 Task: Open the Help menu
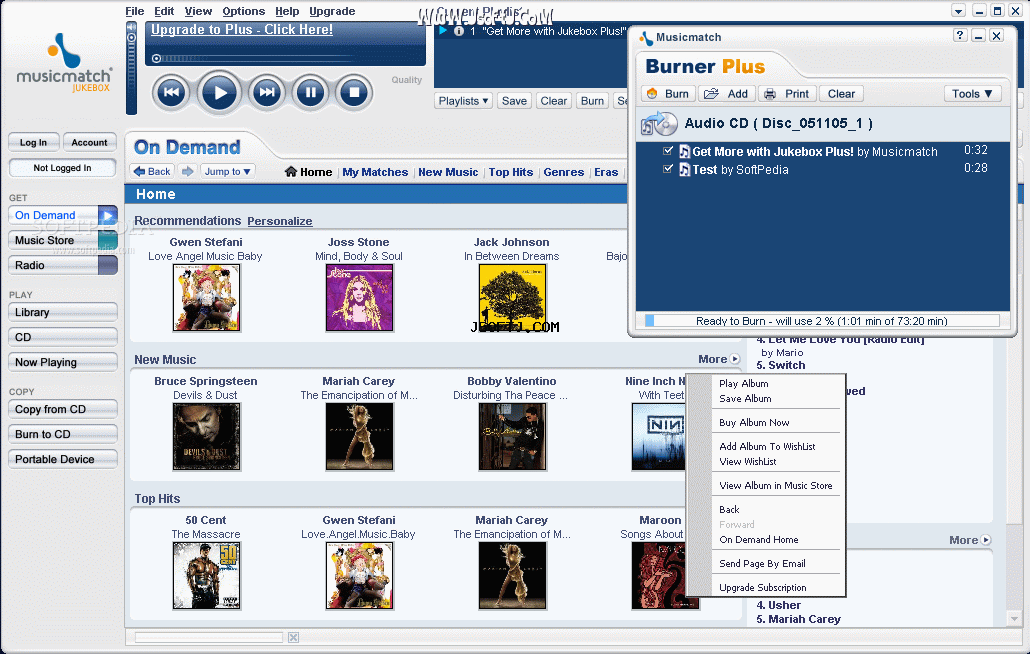click(287, 11)
